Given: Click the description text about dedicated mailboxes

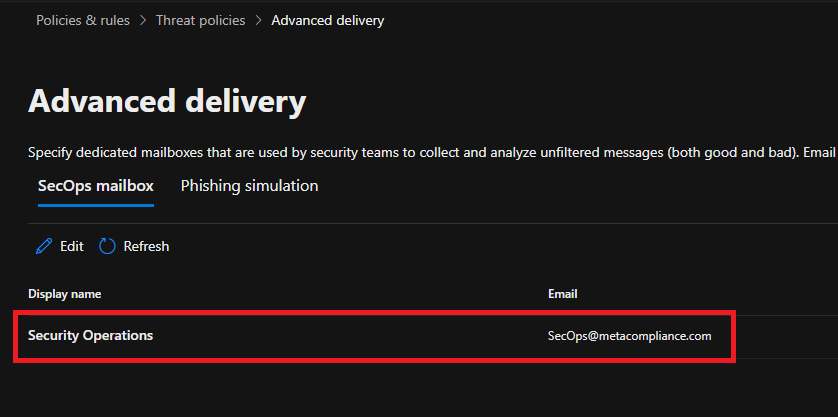Looking at the screenshot, I should [x=433, y=153].
